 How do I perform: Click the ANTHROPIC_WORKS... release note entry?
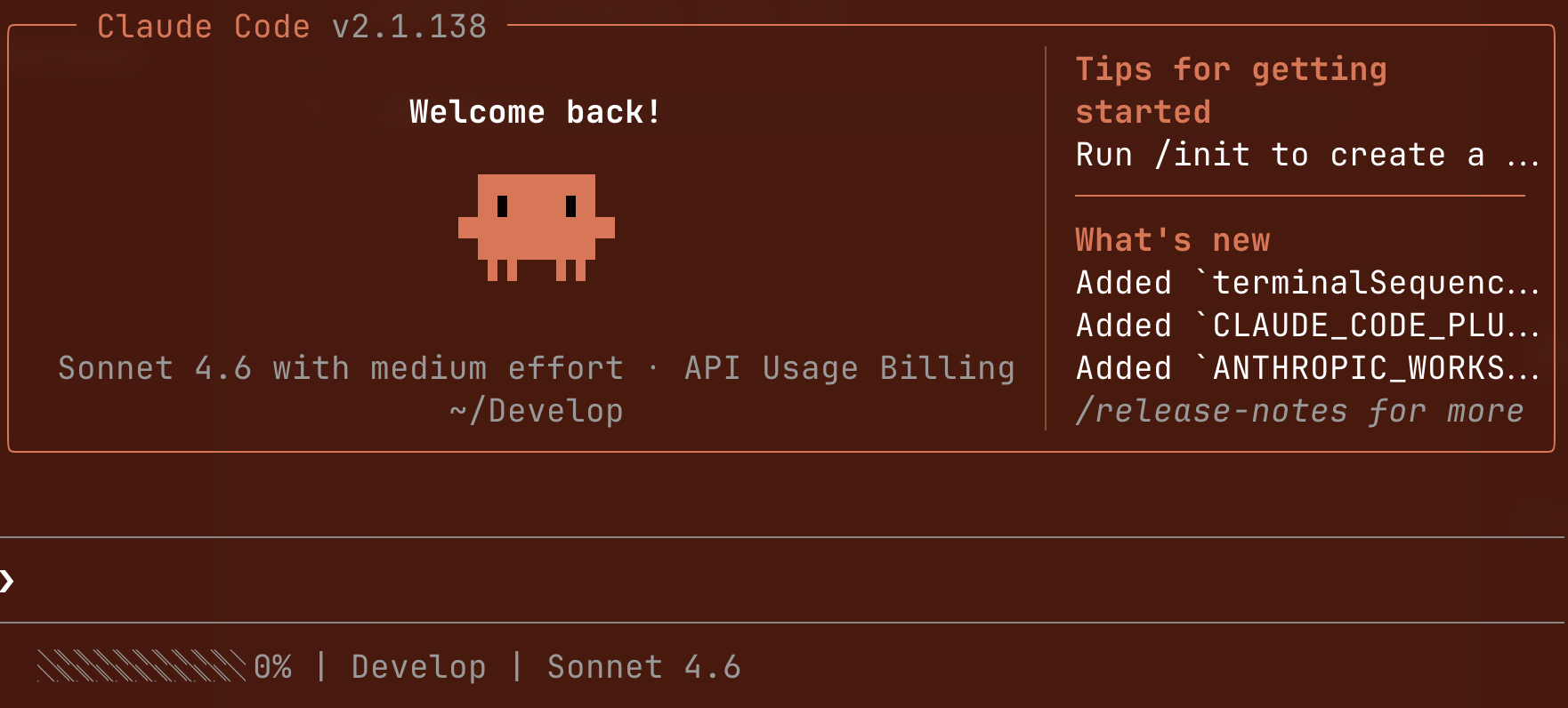click(1308, 368)
